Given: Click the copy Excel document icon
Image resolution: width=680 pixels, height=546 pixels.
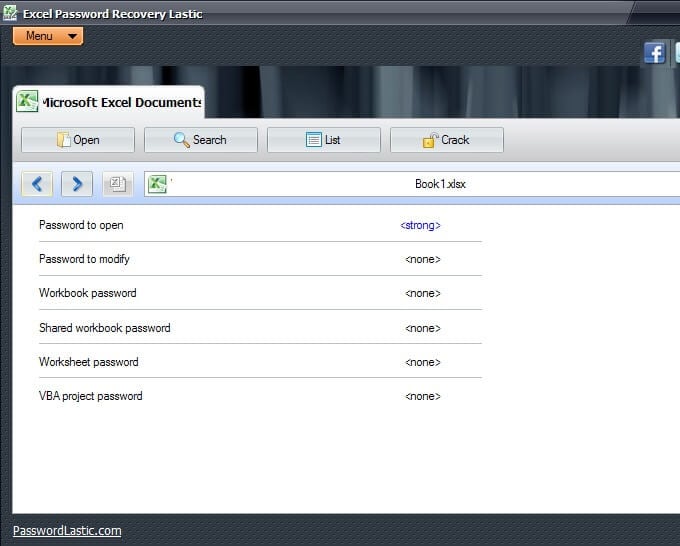Looking at the screenshot, I should (x=118, y=184).
